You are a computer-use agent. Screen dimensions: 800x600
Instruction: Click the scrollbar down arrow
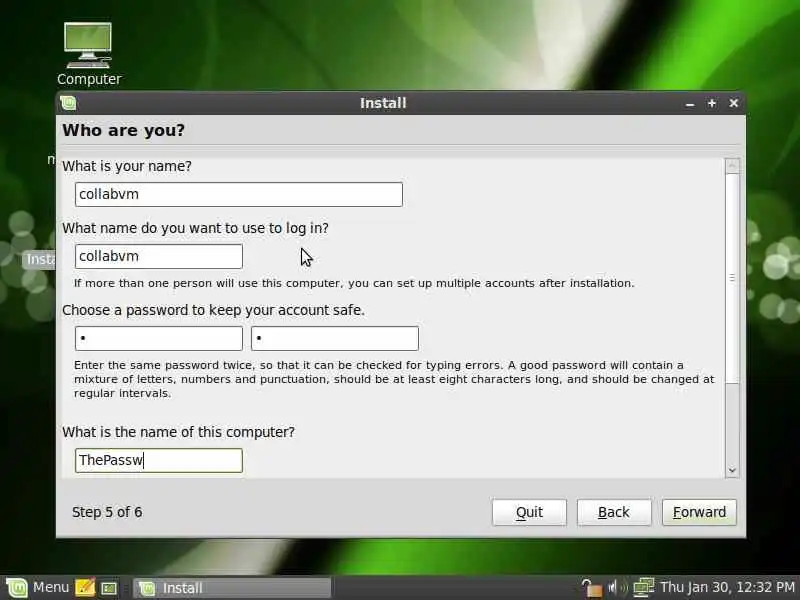click(732, 470)
